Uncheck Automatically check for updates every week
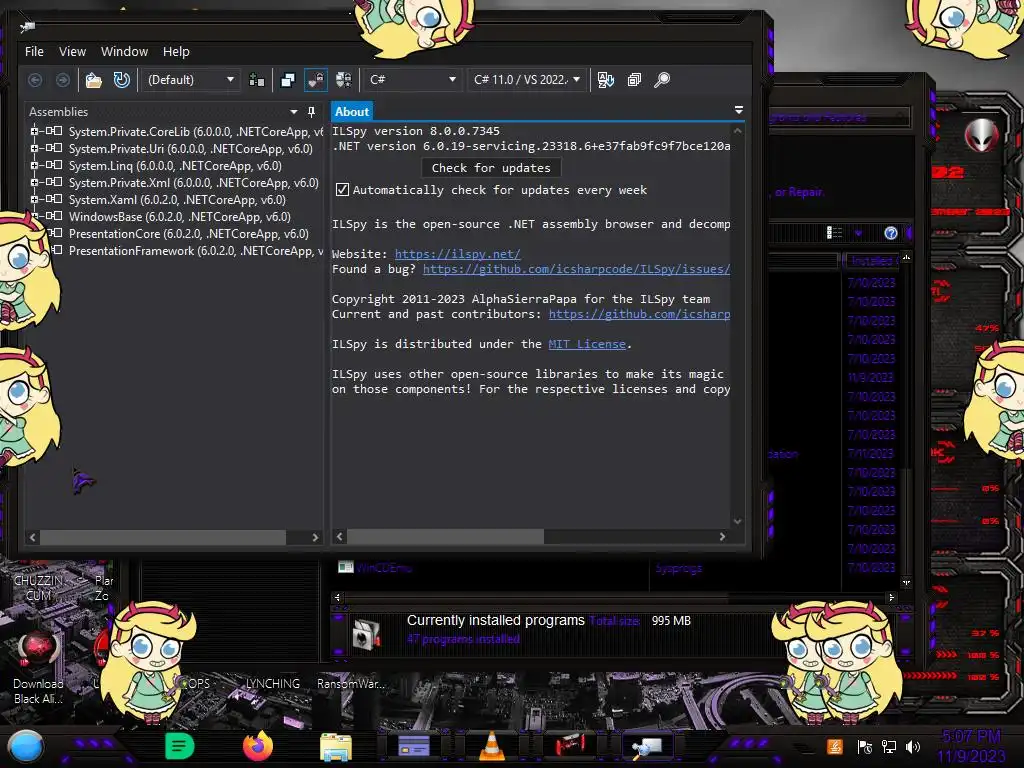 (342, 189)
